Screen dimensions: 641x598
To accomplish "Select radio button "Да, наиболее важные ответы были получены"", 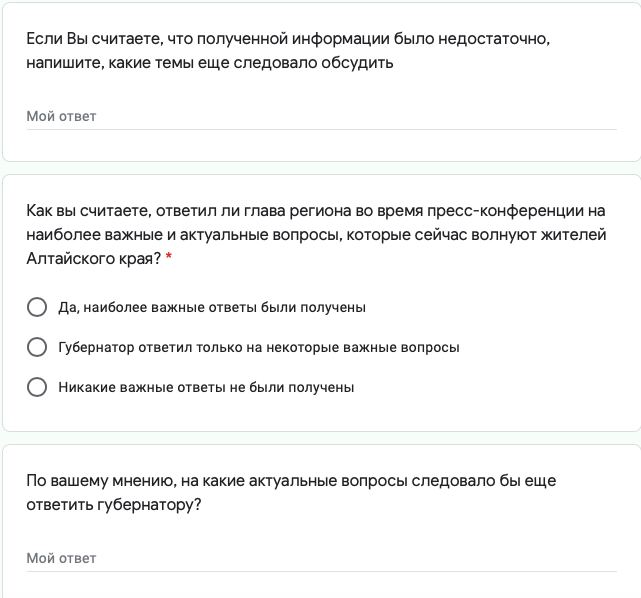I will coord(37,307).
